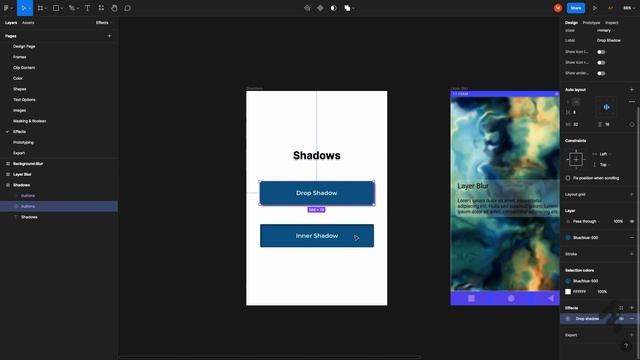Click the user avatar in top bar
Image resolution: width=640 pixels, height=360 pixels.
(558, 8)
